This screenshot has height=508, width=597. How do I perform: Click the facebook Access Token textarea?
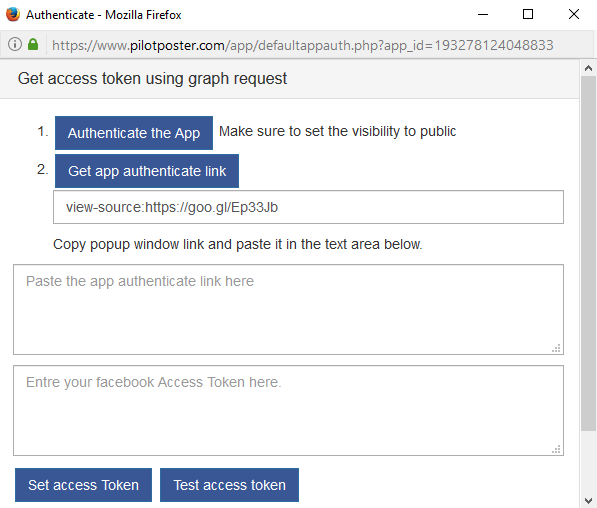288,411
